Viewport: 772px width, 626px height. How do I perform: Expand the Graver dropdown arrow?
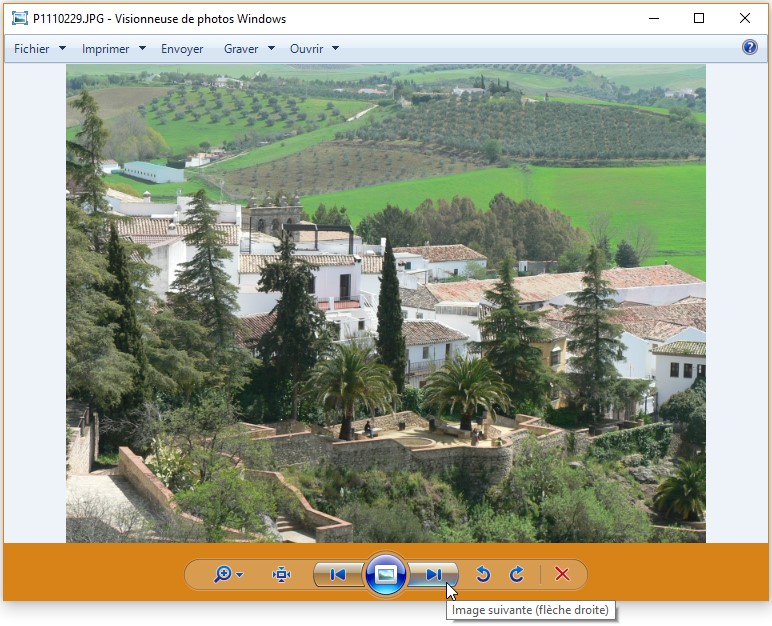click(271, 48)
